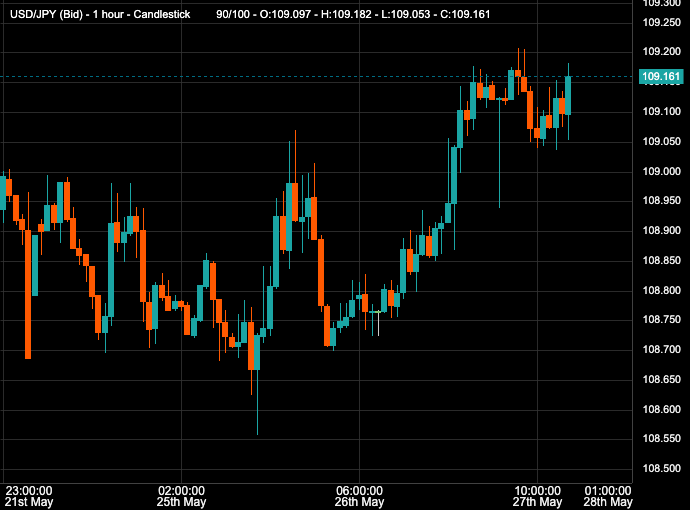Click the chart title USD/JPY (Bid)
Screen dimensions: 690x510
46,14
